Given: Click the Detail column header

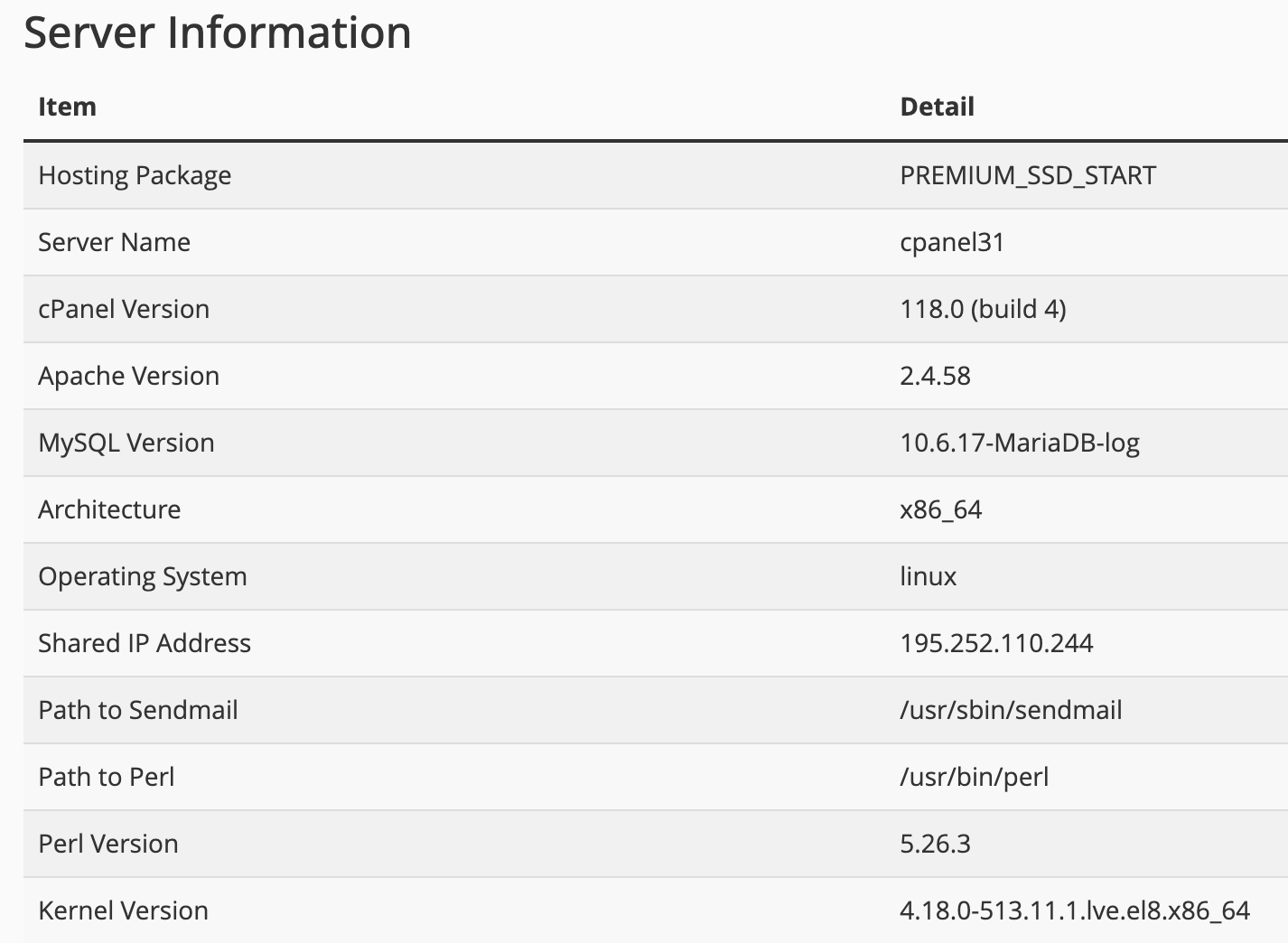Looking at the screenshot, I should tap(937, 107).
